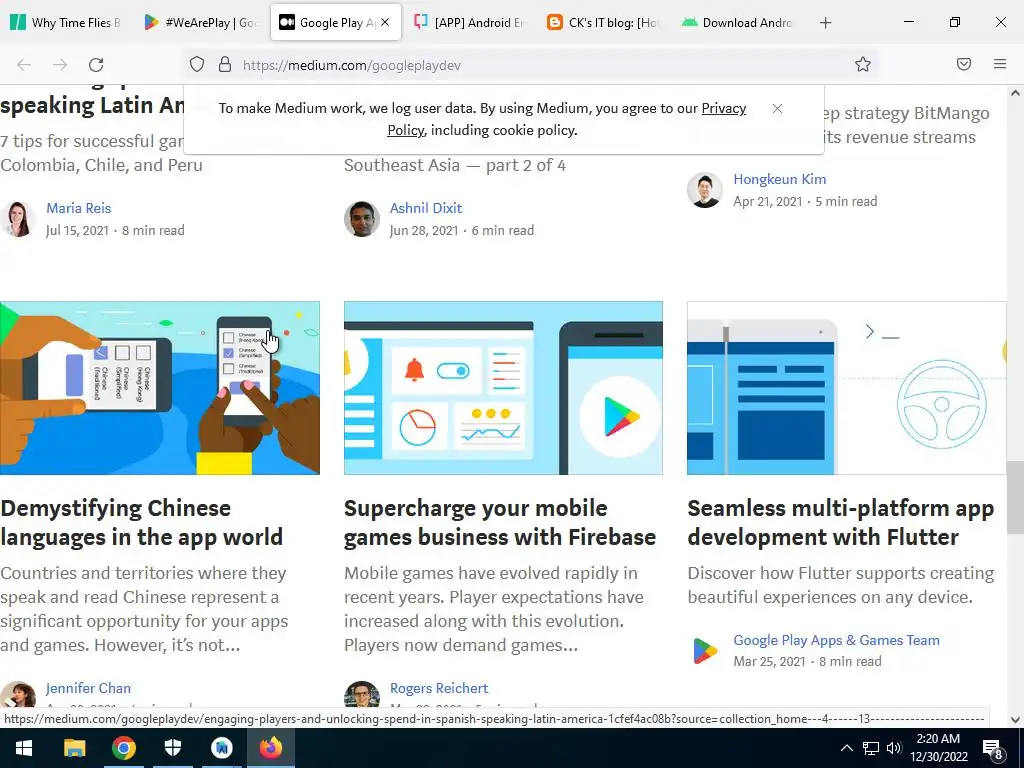Dismiss the Medium cookie policy banner
The image size is (1024, 768).
point(777,108)
